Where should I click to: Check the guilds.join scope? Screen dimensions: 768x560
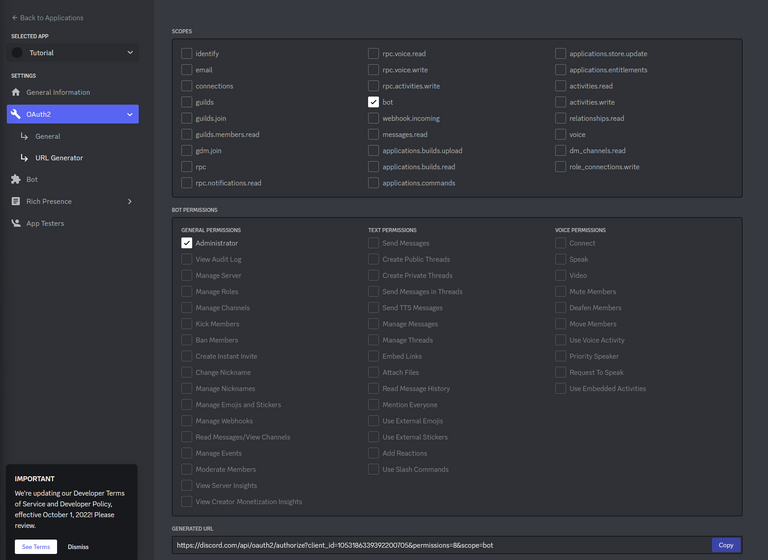tap(187, 118)
